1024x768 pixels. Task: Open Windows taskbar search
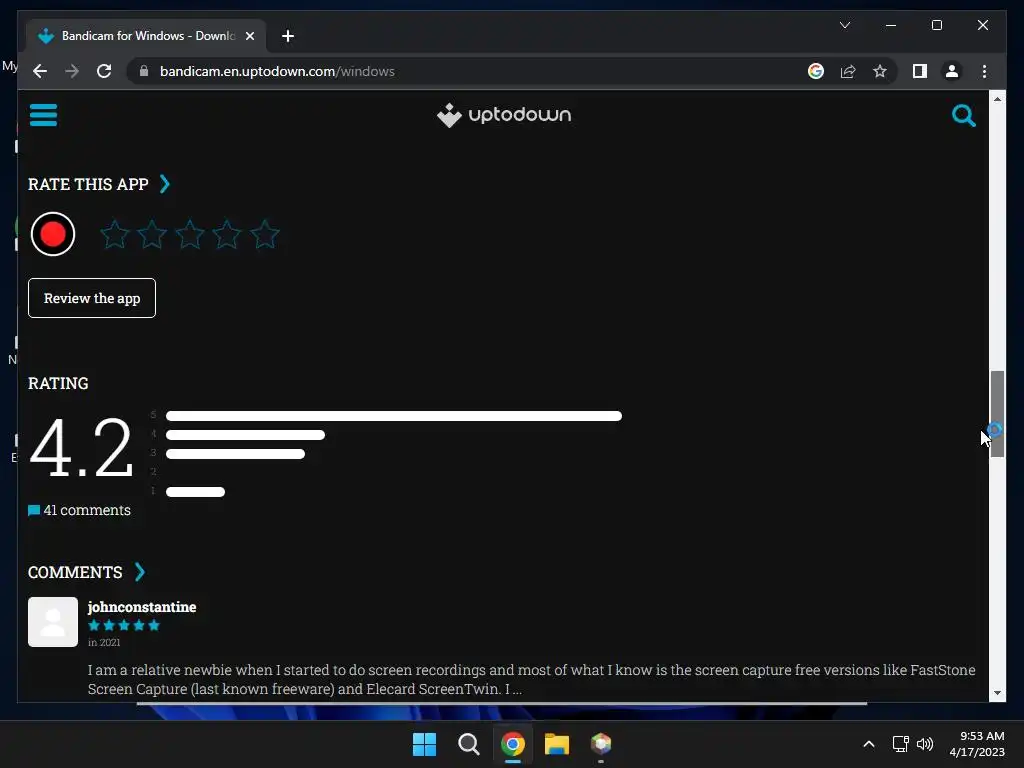click(x=468, y=744)
